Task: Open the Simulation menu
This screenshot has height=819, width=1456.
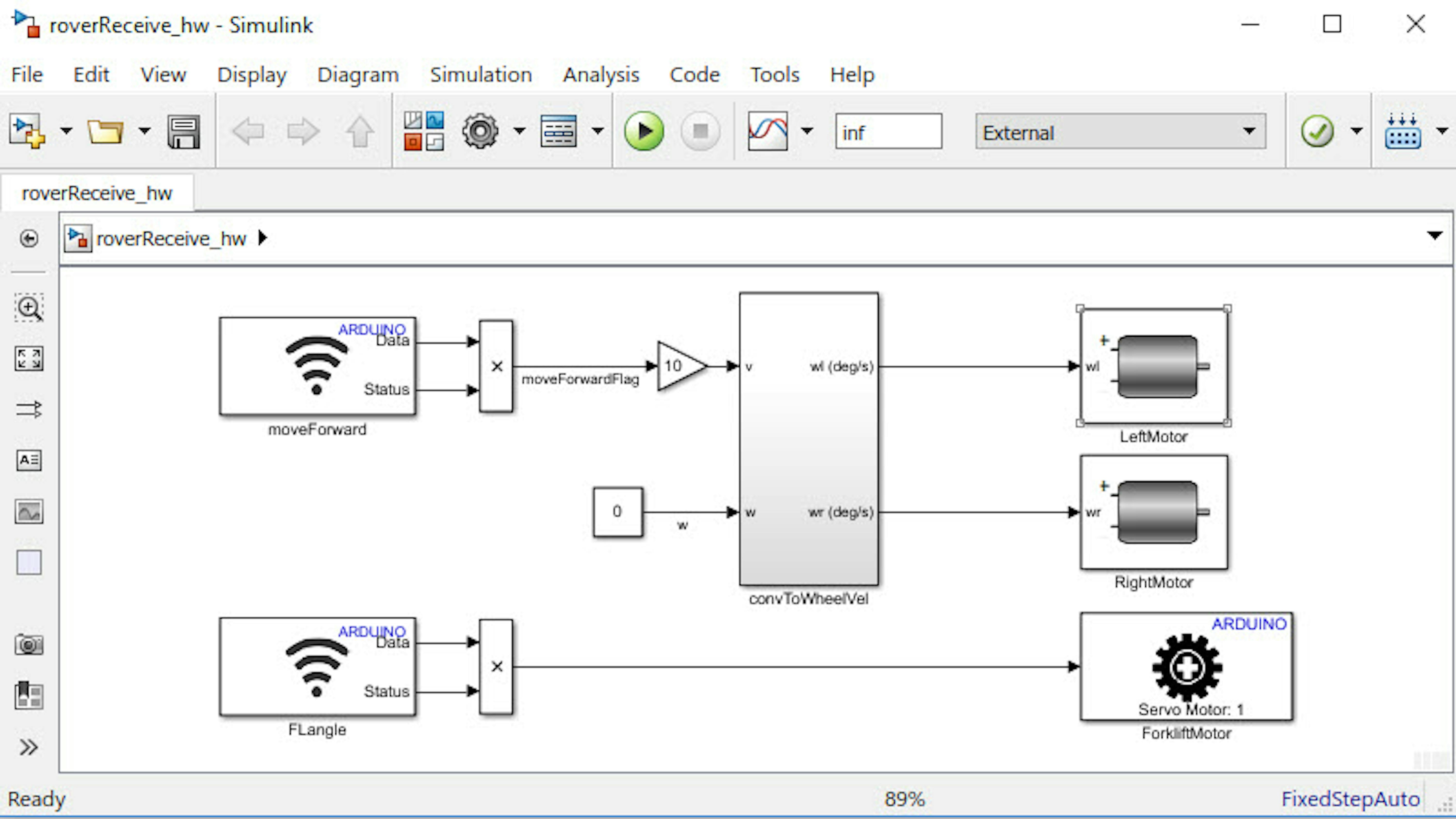Action: pos(481,74)
